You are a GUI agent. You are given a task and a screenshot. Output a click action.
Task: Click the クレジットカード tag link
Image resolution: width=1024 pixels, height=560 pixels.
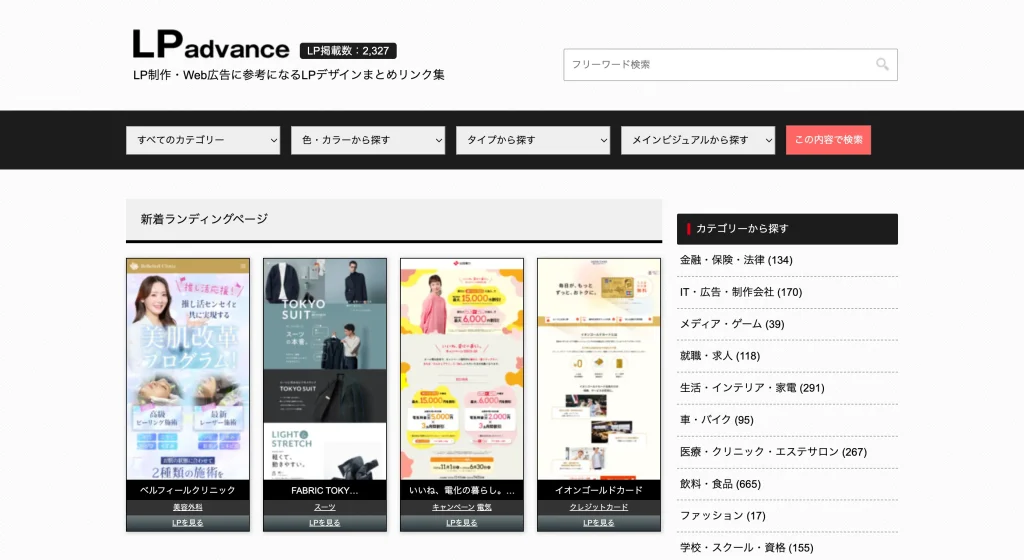(x=599, y=507)
